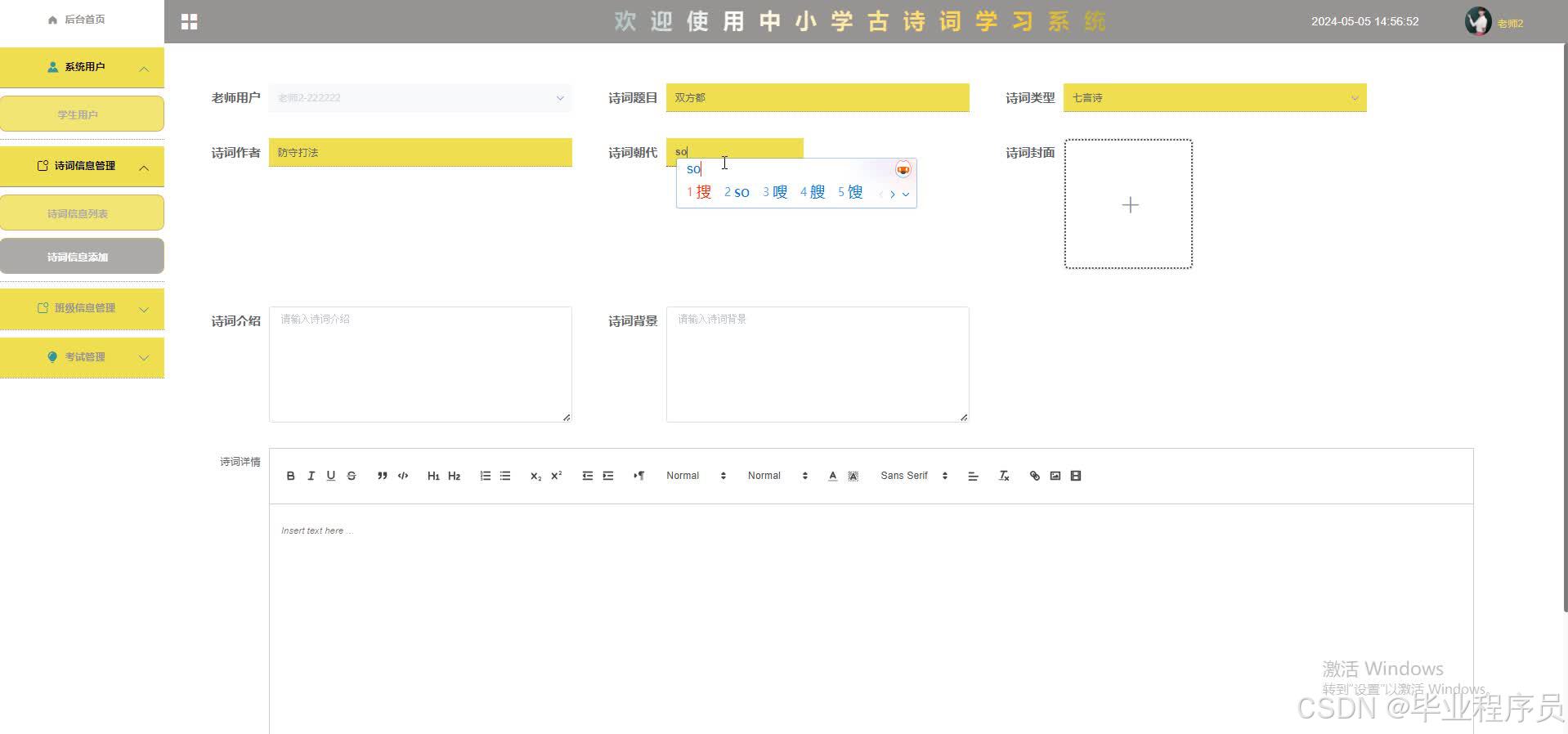Decrease indent in the editor
This screenshot has height=734, width=1568.
coord(587,476)
